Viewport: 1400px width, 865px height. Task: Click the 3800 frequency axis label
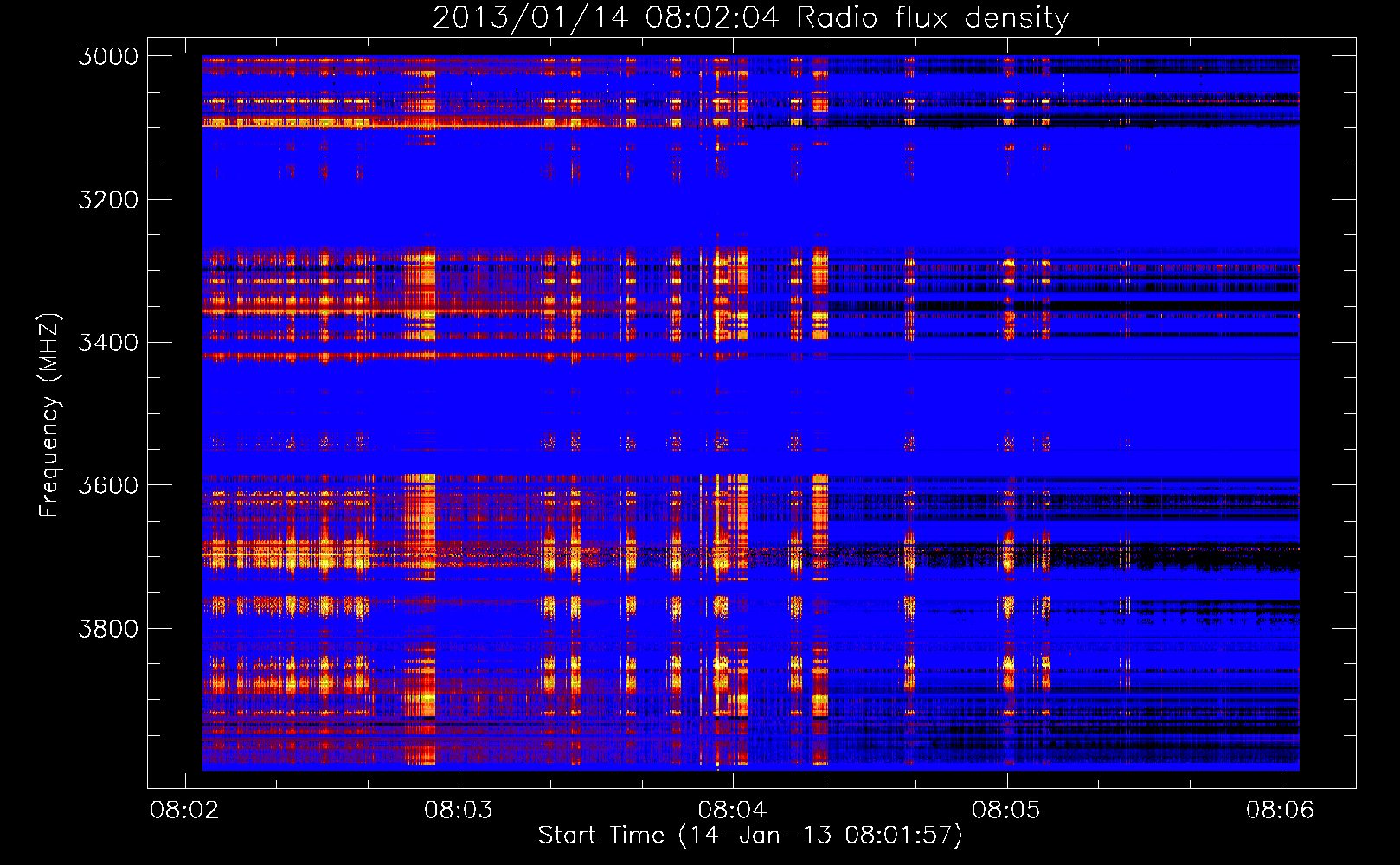point(108,629)
